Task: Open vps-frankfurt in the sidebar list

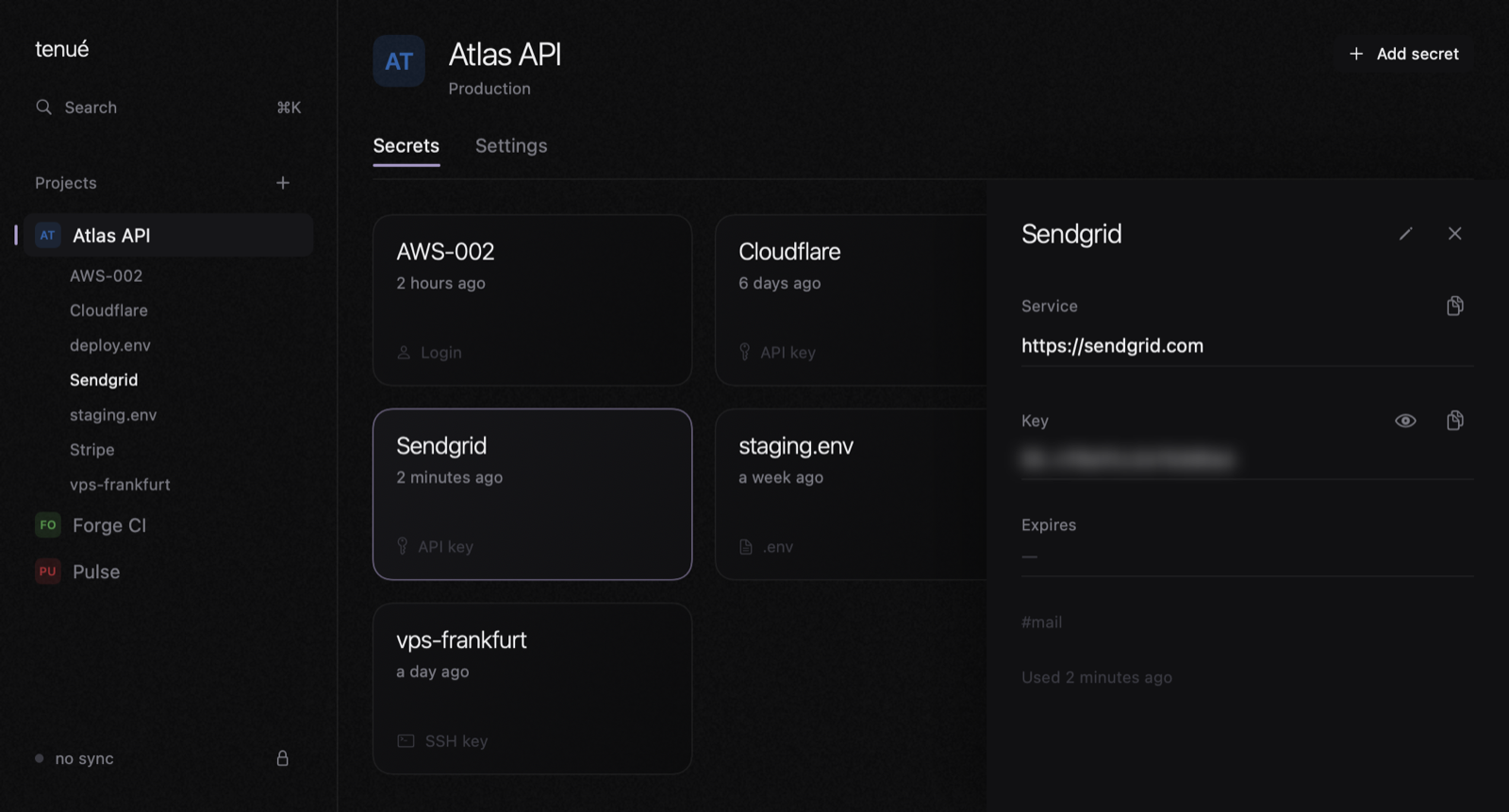Action: [x=120, y=485]
